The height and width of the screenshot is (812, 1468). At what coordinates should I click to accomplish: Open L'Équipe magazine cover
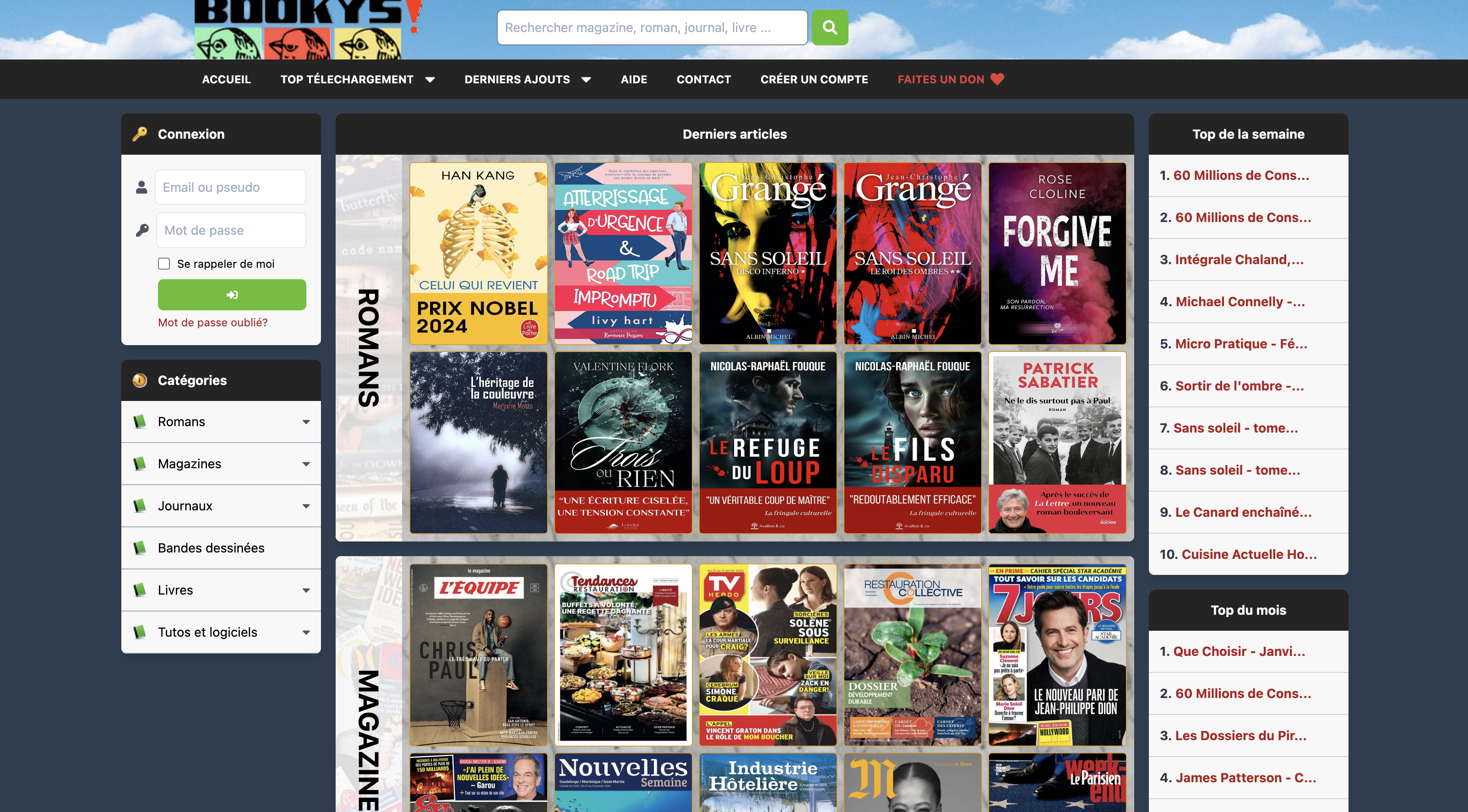478,655
